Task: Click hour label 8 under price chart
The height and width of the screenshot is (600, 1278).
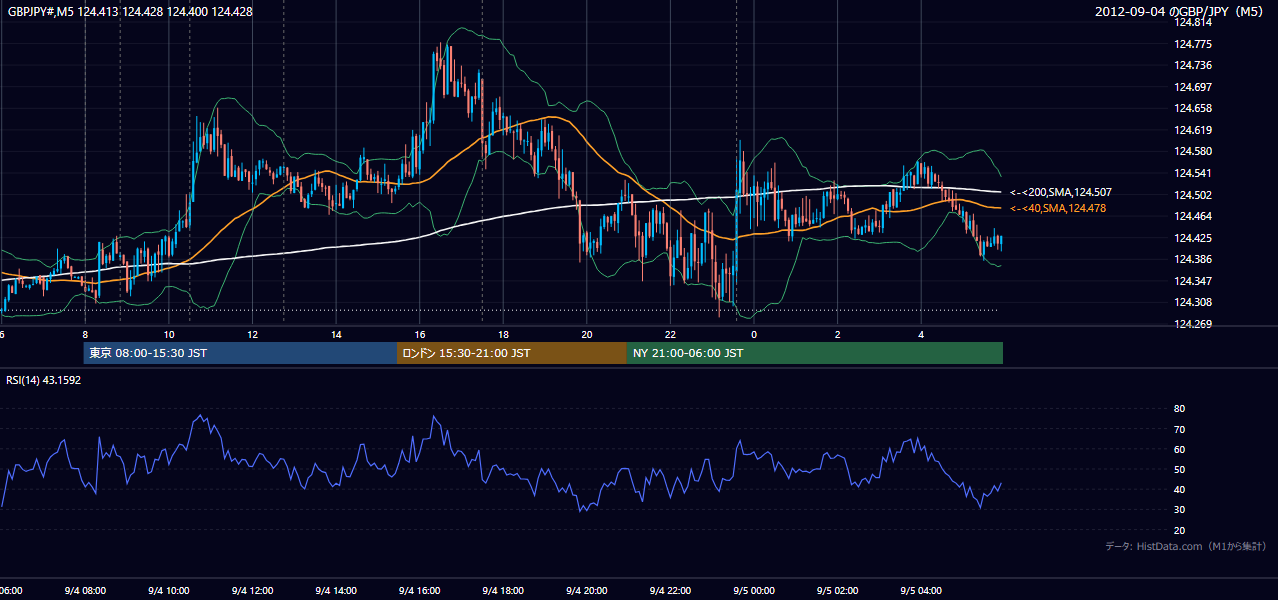Action: [x=85, y=335]
